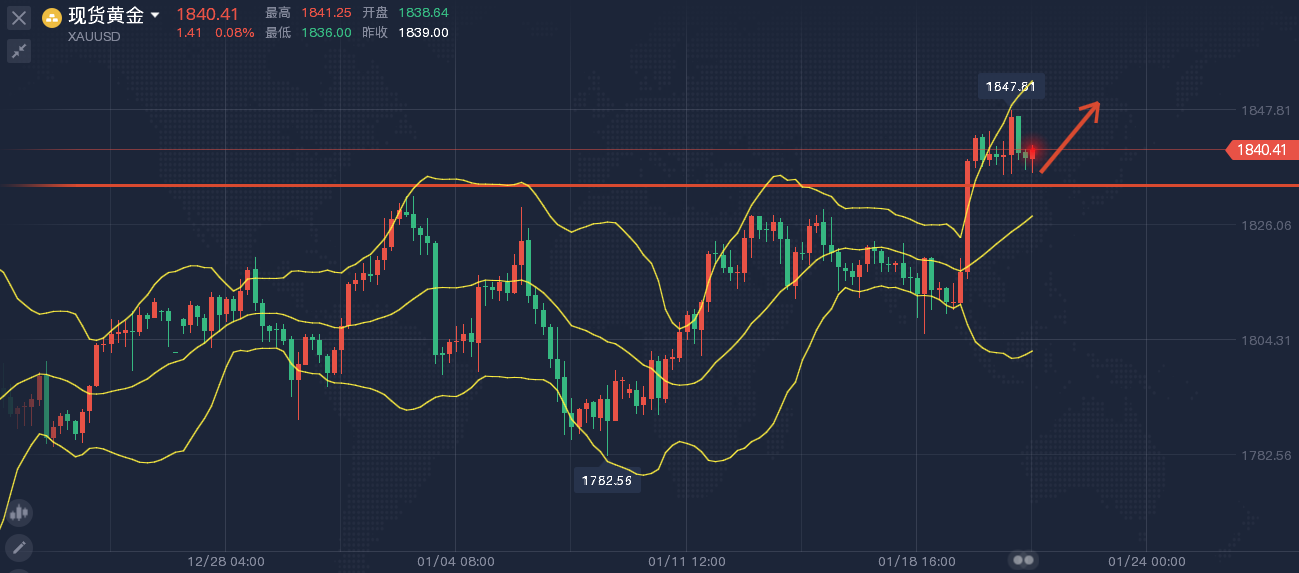Click the 1847.81 high marker bubble on chart

click(1012, 87)
